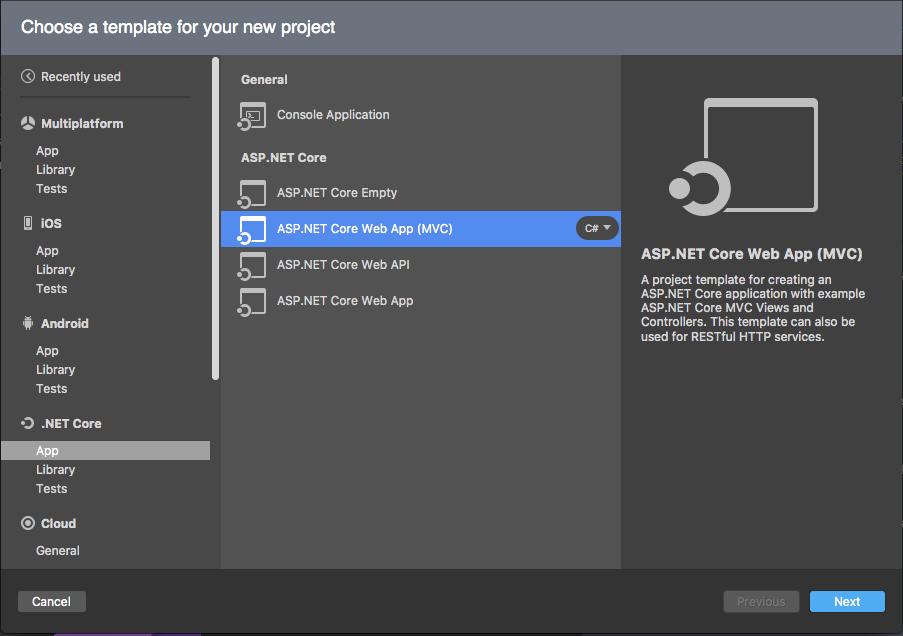
Task: Choose ASP.NET Core Web App (MVC) template
Action: (420, 229)
